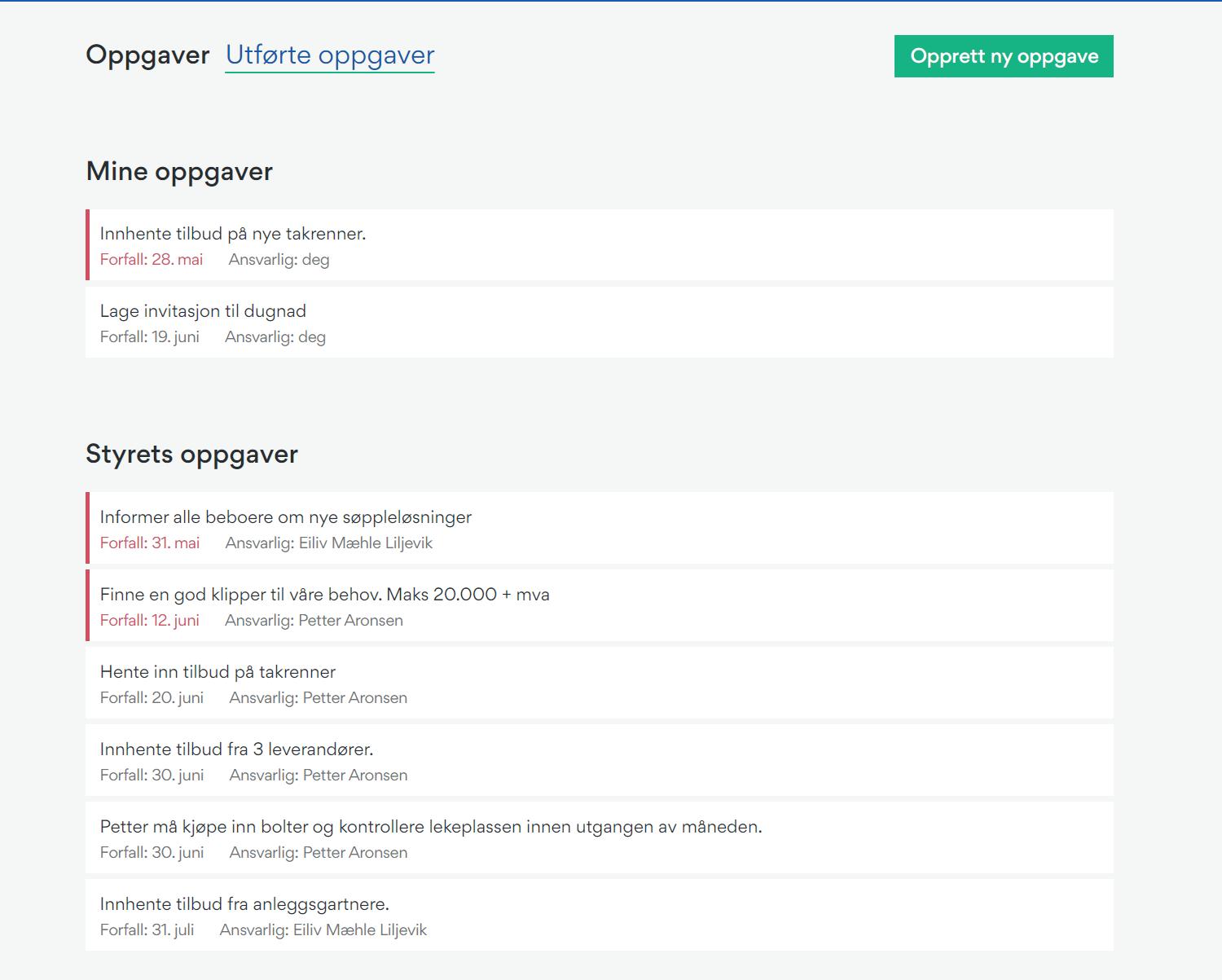The height and width of the screenshot is (980, 1222).
Task: Open task Lage invitasjon til dugnad
Action: click(x=600, y=323)
